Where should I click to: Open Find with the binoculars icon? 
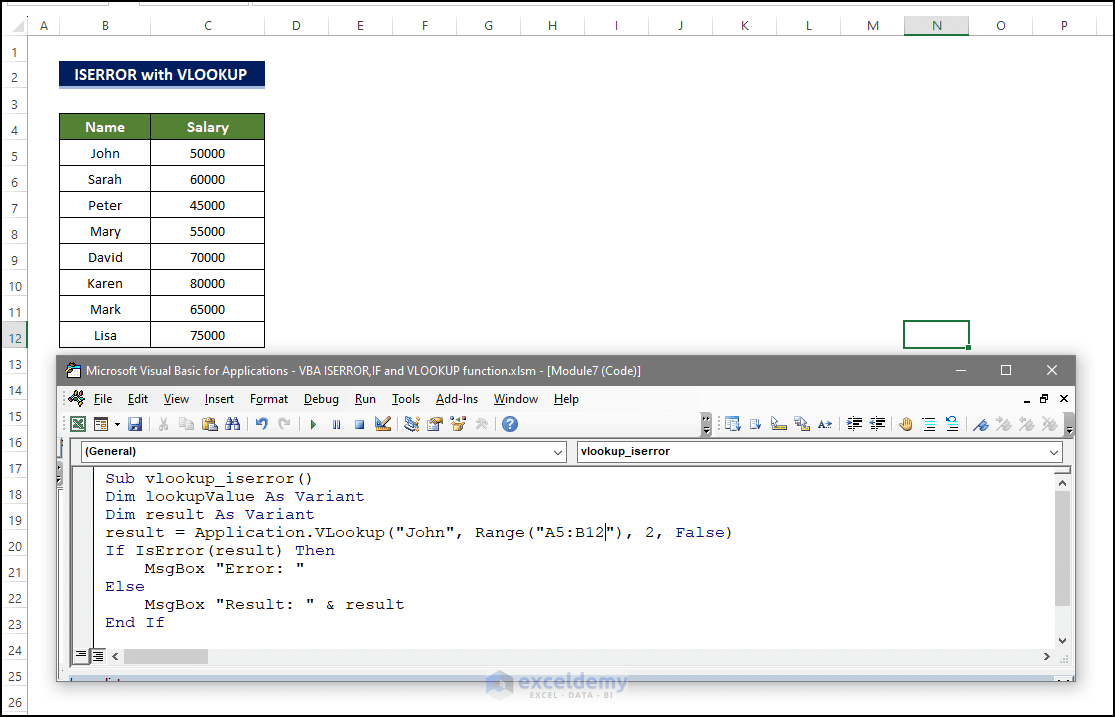(x=233, y=425)
